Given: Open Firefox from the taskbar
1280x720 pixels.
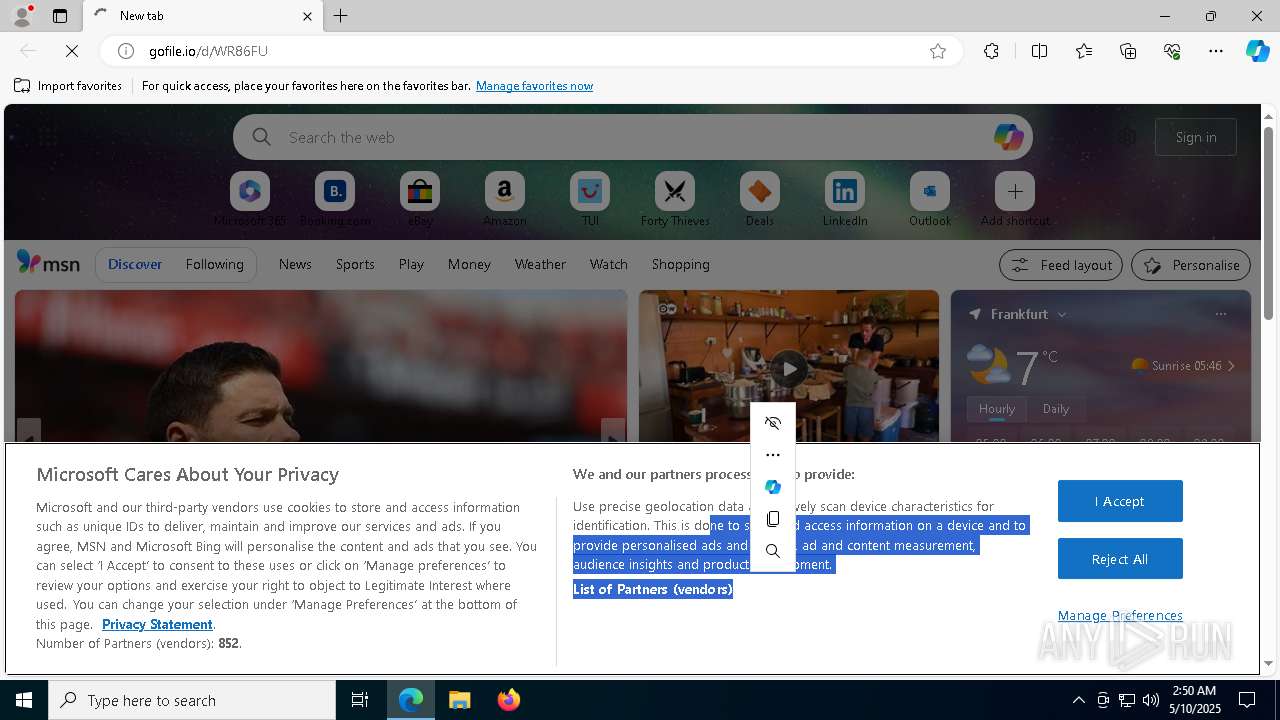Looking at the screenshot, I should pyautogui.click(x=508, y=700).
